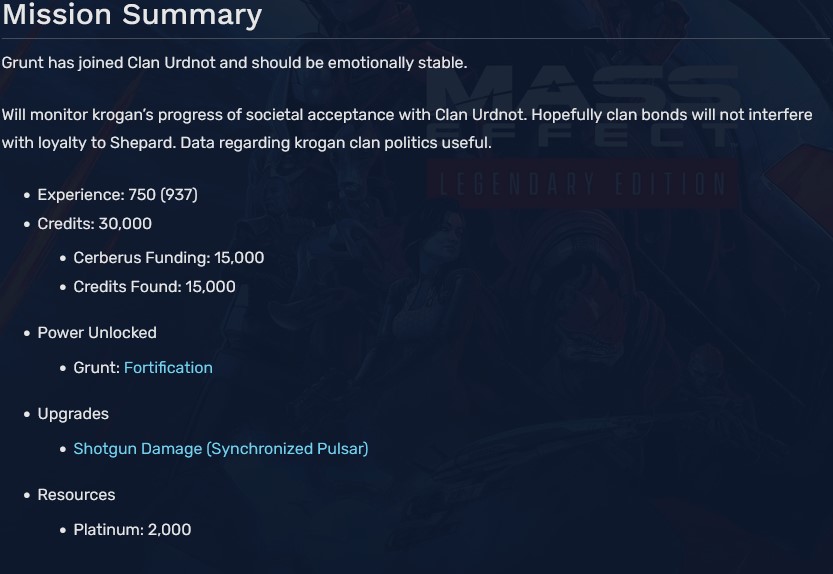The width and height of the screenshot is (833, 574).
Task: Open the Fortification power link
Action: point(168,368)
